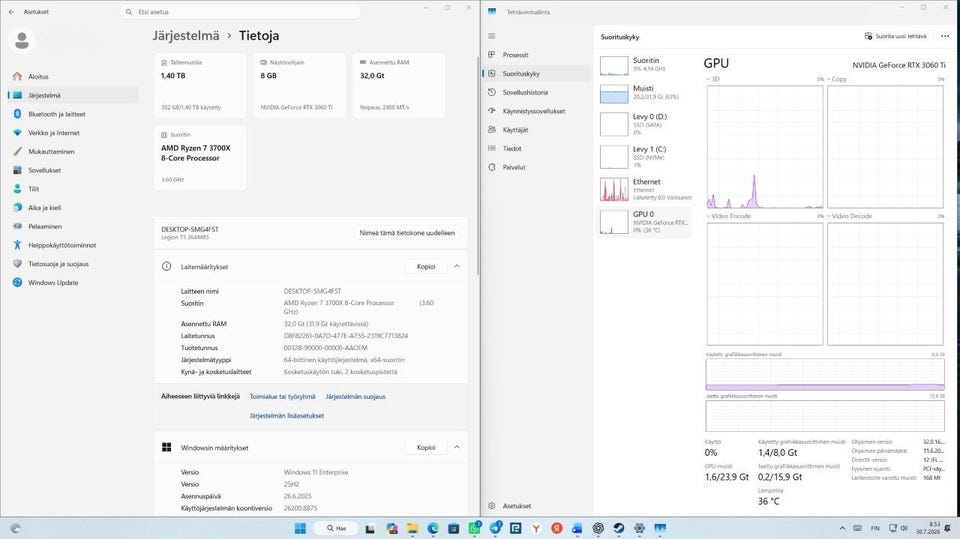Screen dimensions: 960x539
Task: Copy Windowsin määritykset with Kopioi button
Action: click(426, 447)
